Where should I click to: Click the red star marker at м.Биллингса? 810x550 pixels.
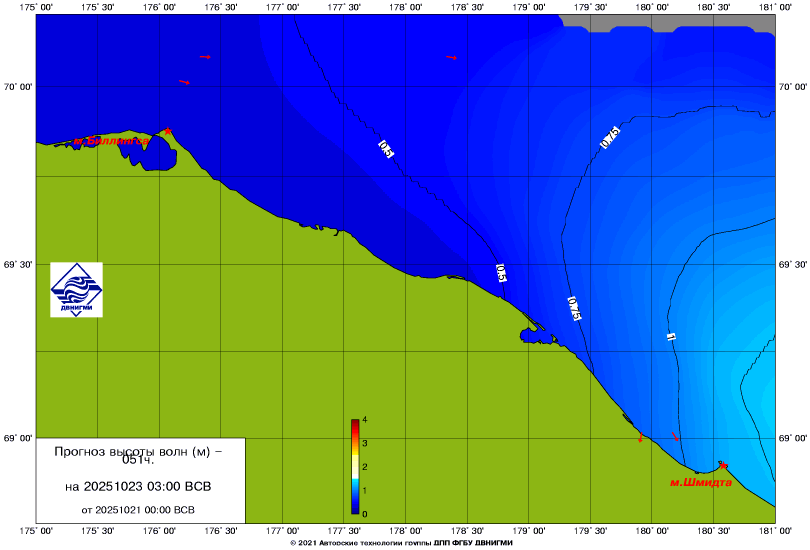click(168, 131)
